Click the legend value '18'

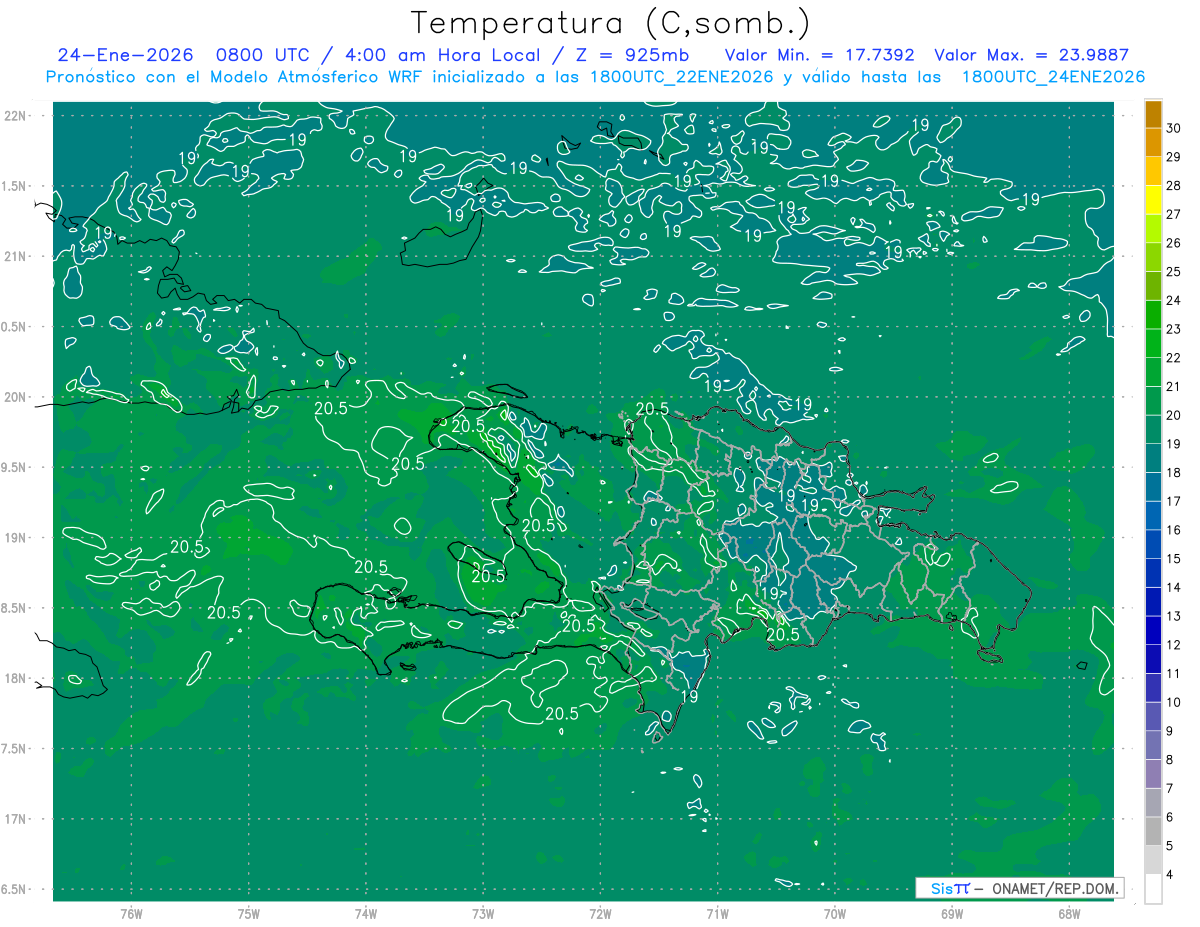[1174, 473]
